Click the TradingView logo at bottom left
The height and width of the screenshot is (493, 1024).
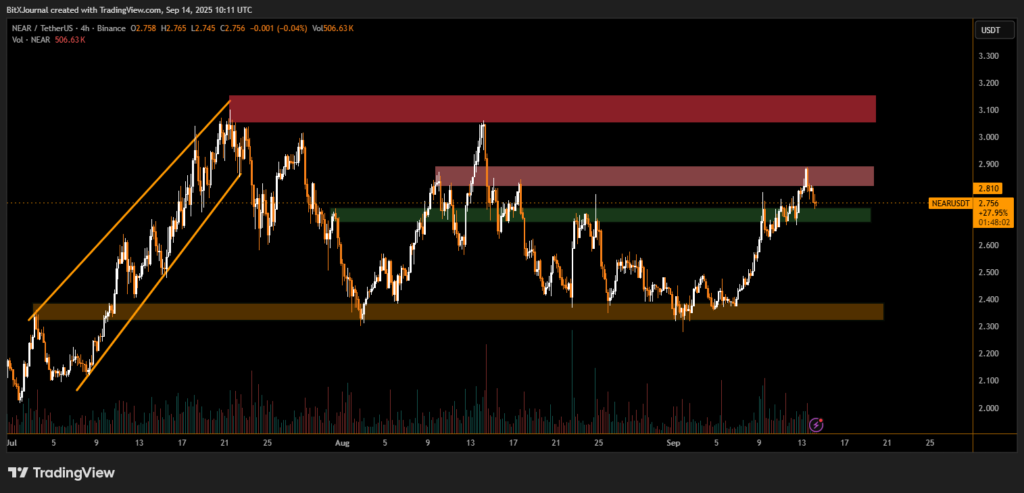[x=61, y=472]
